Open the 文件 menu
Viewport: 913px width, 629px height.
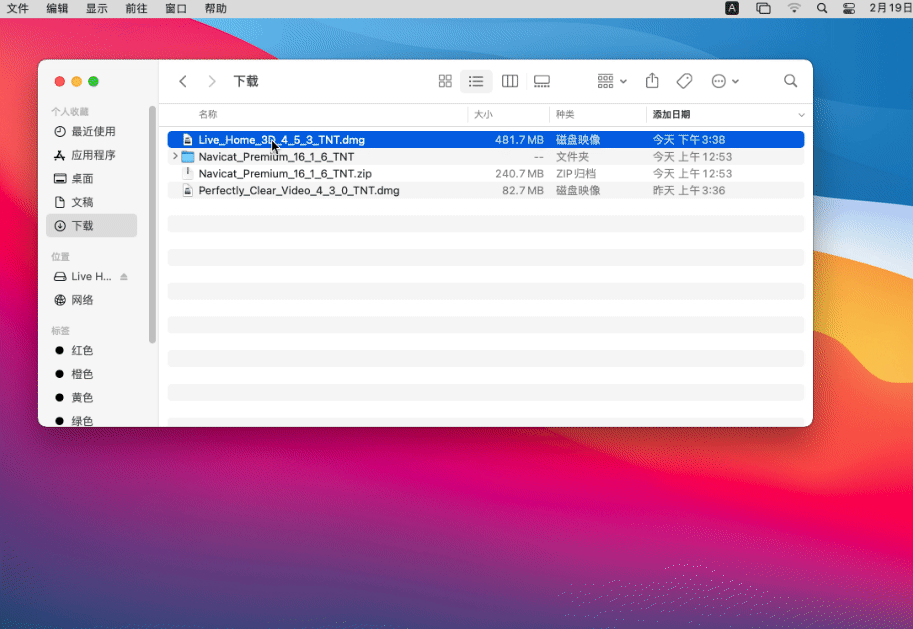(17, 9)
